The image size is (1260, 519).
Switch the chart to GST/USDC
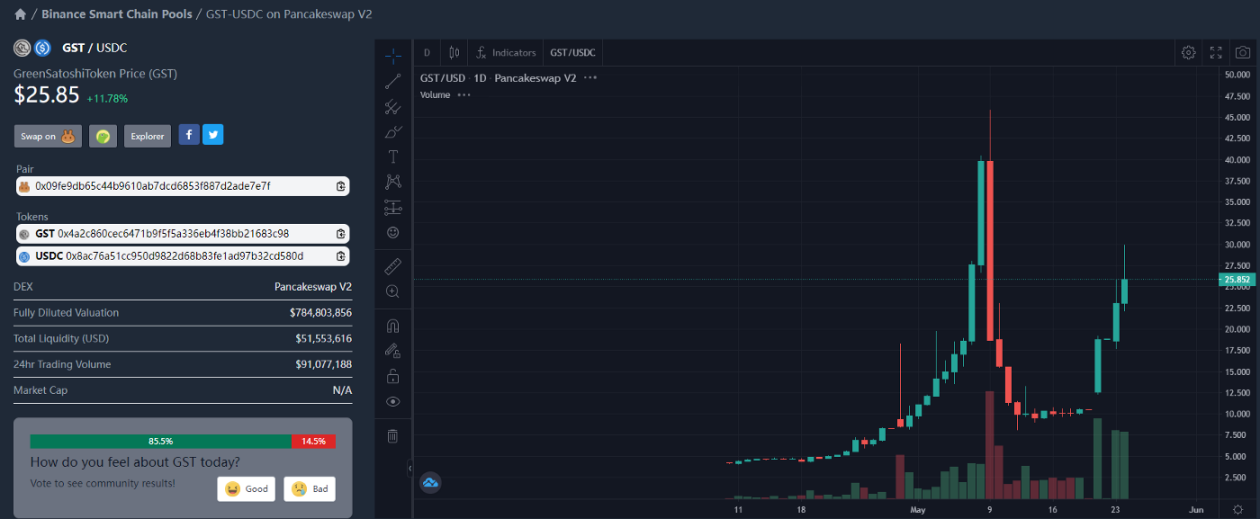coord(572,53)
